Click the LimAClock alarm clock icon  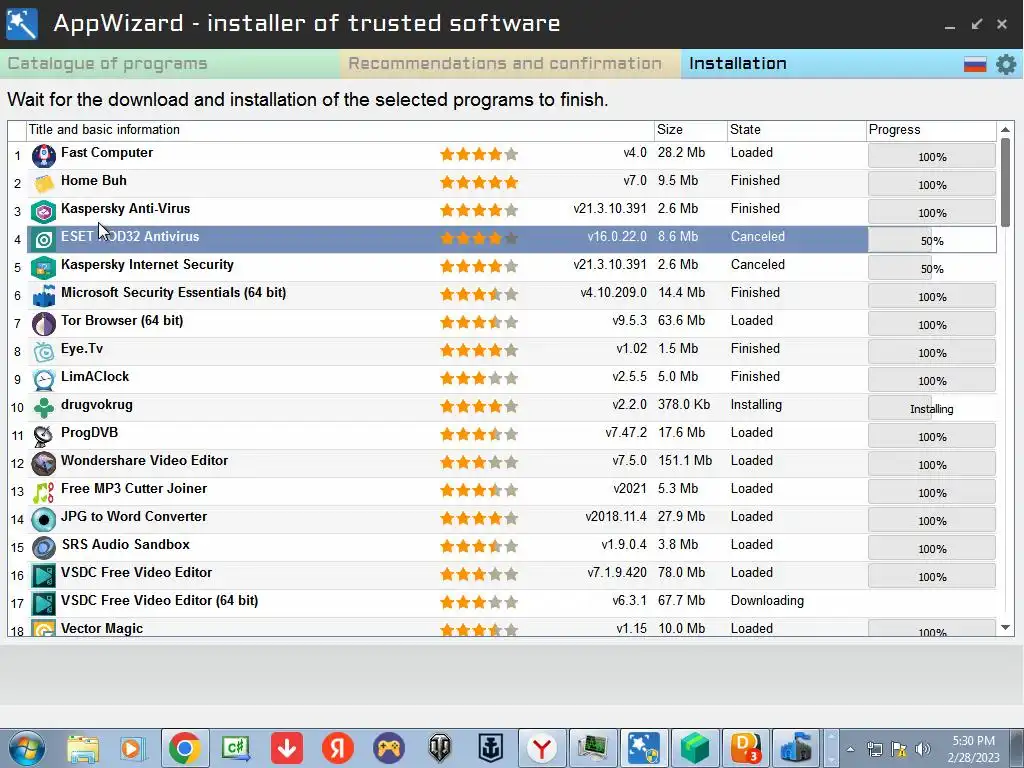point(44,380)
